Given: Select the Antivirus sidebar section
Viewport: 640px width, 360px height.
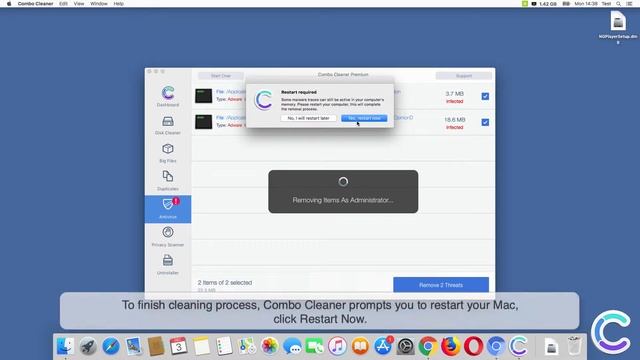Looking at the screenshot, I should click(168, 209).
